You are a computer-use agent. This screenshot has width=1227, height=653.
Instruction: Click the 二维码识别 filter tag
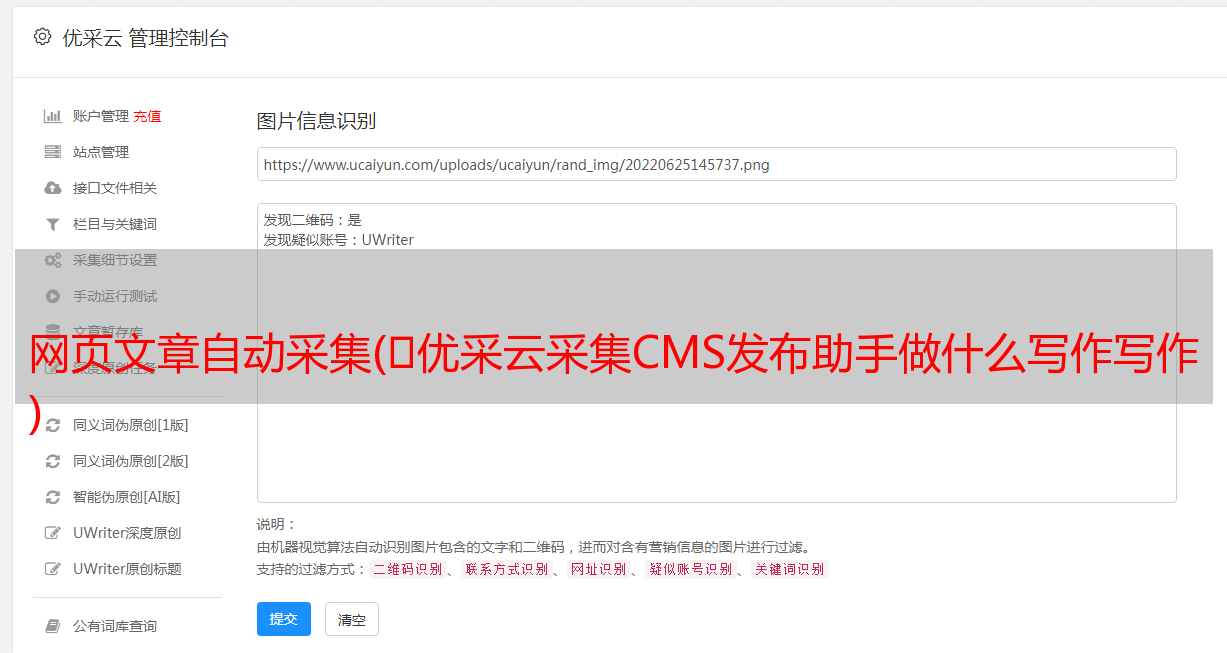(x=407, y=569)
